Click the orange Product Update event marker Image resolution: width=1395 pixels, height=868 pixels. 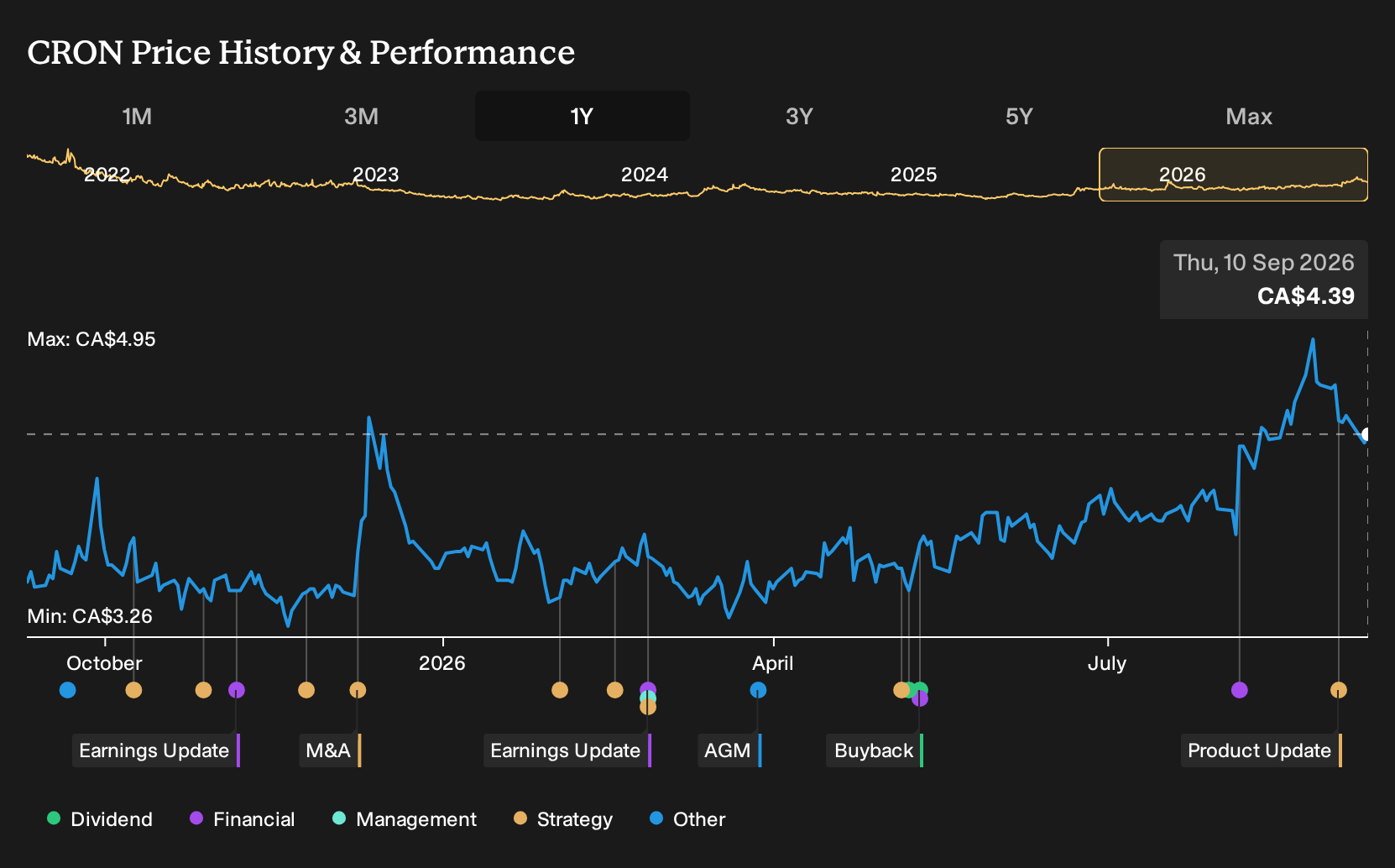pos(1339,690)
